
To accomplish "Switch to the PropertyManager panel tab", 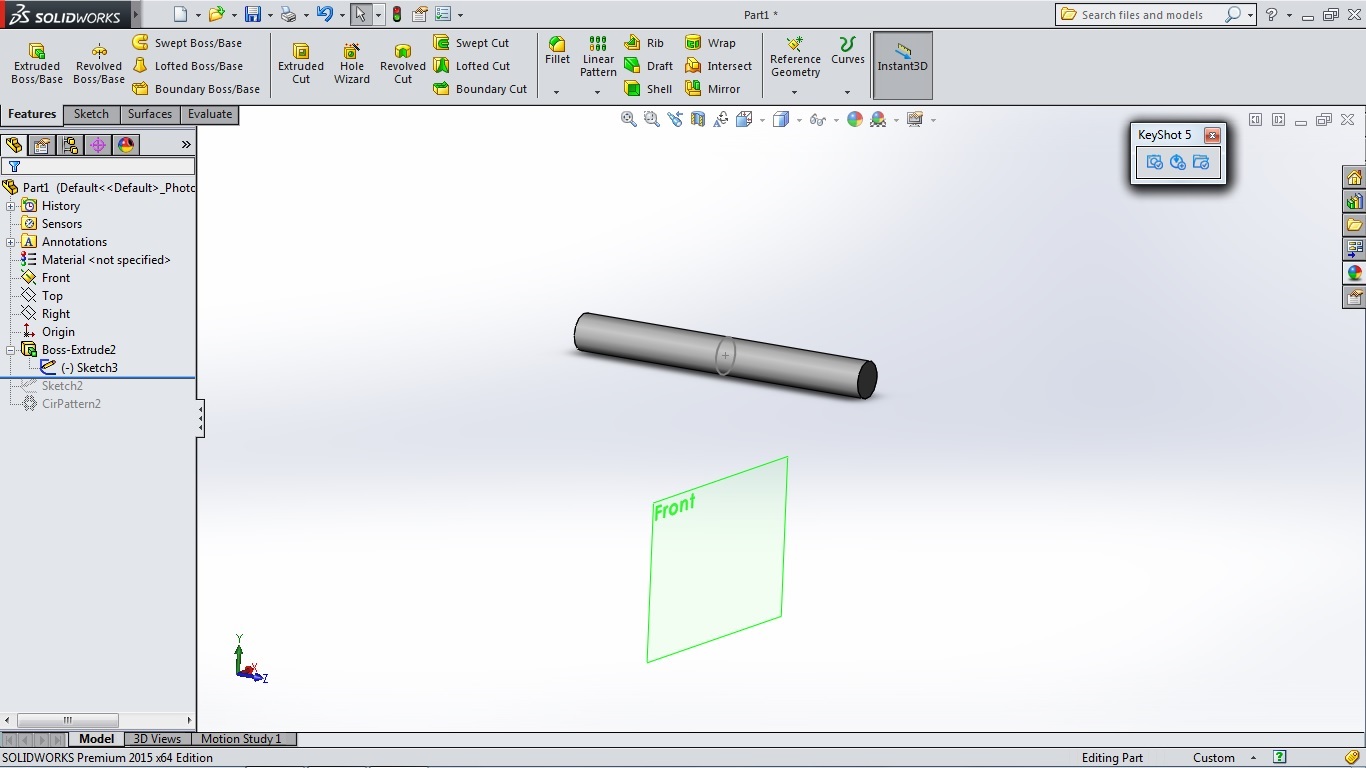I will 42,145.
